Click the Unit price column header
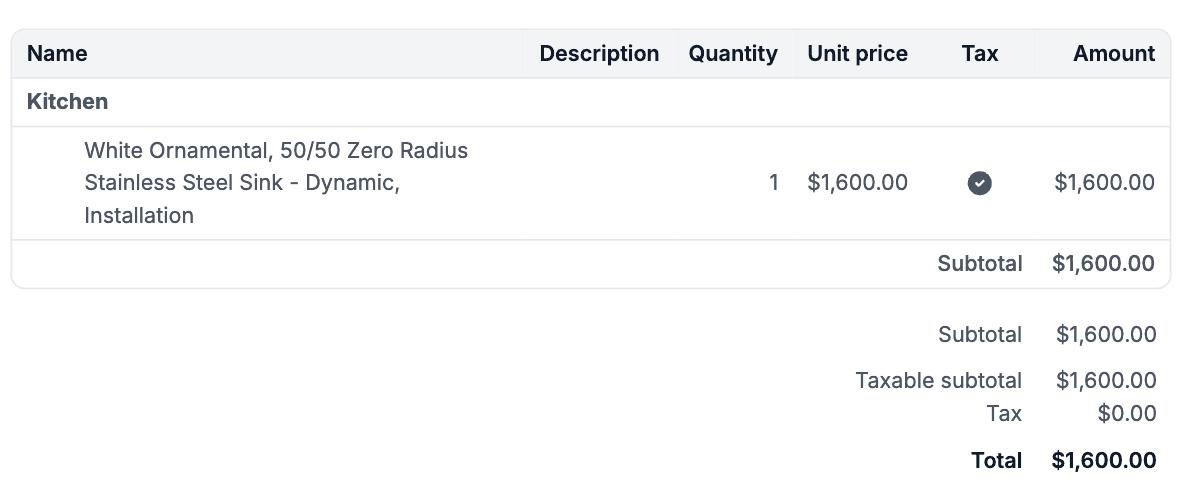The image size is (1198, 504). coord(857,54)
